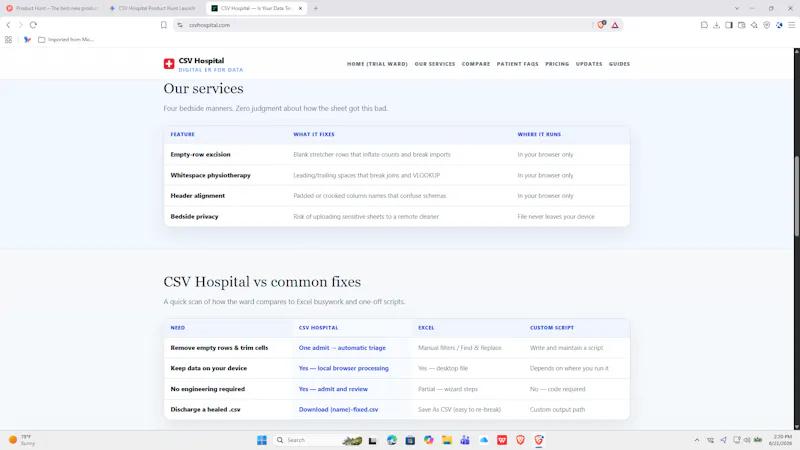
Task: Open a new browser tab
Action: tap(315, 8)
